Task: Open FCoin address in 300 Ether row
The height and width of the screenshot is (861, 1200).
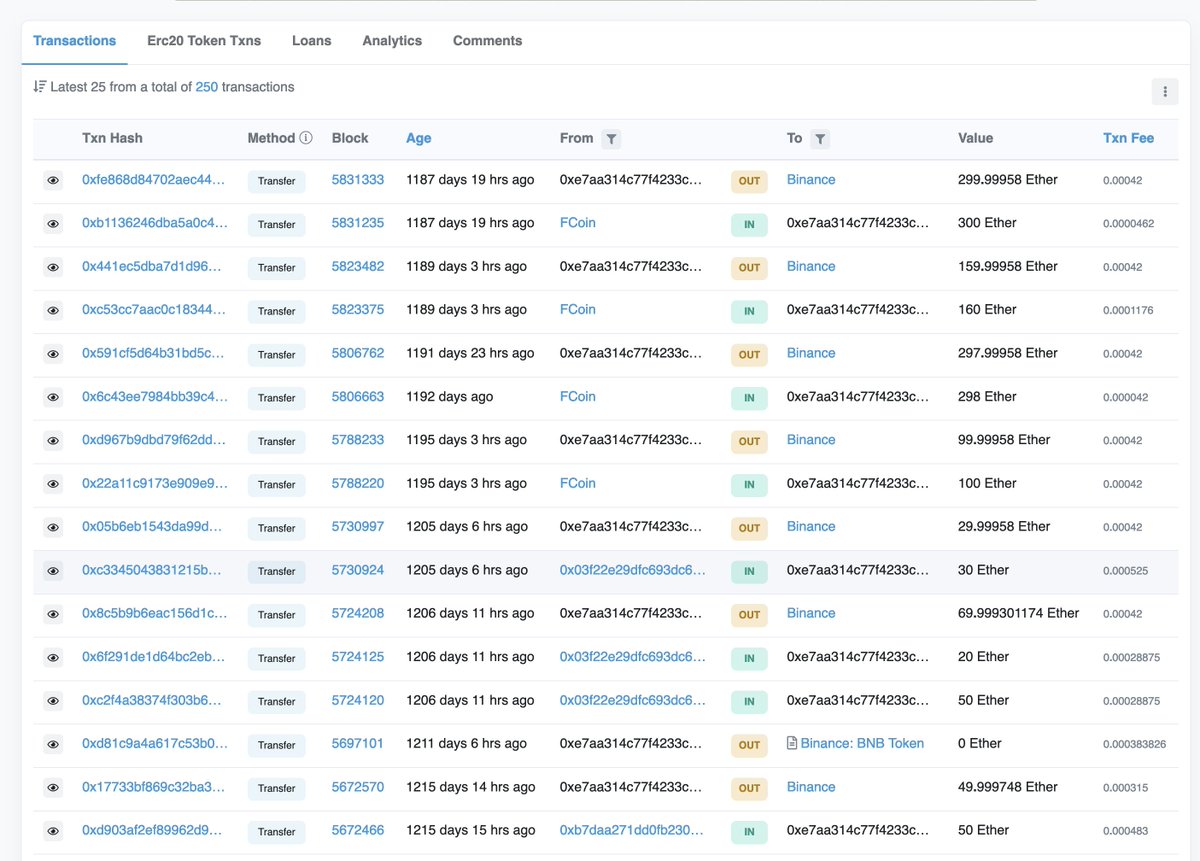Action: point(577,223)
